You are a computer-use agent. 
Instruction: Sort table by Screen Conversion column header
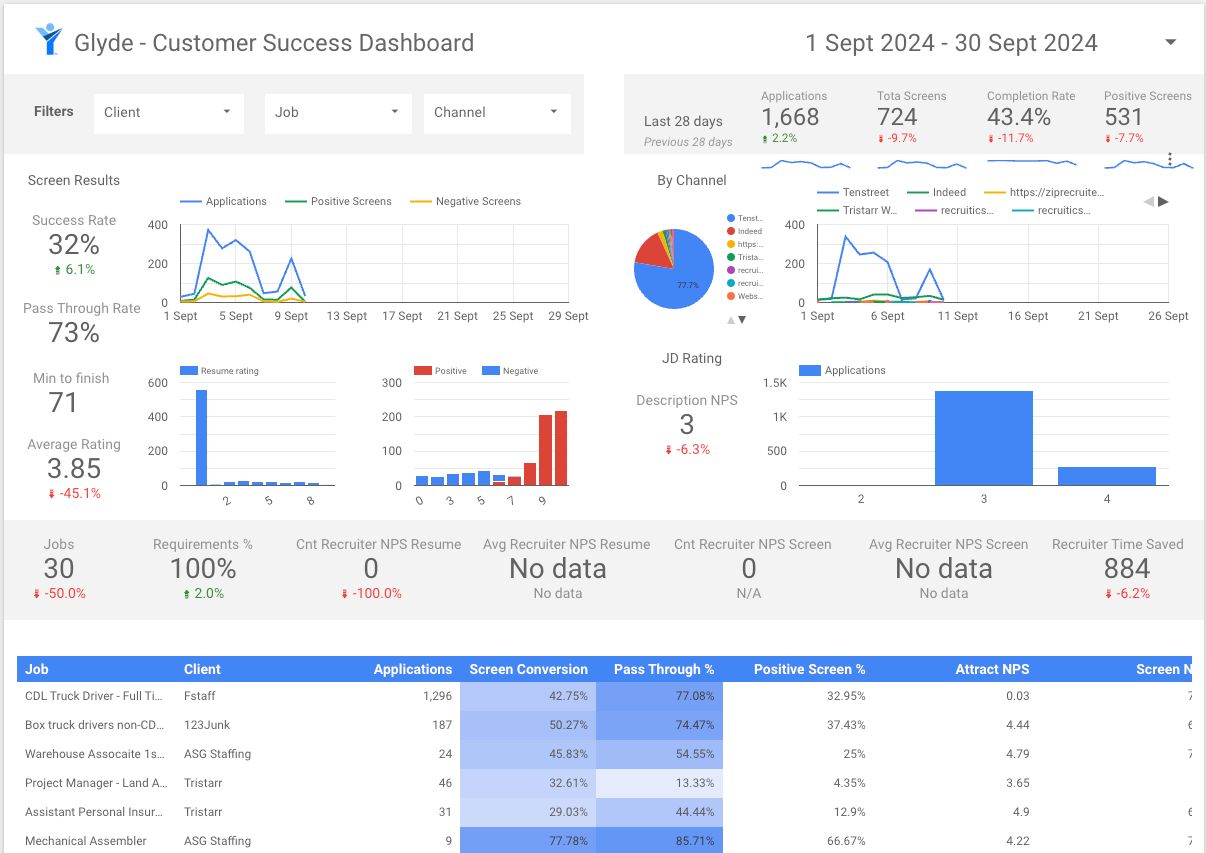[528, 669]
